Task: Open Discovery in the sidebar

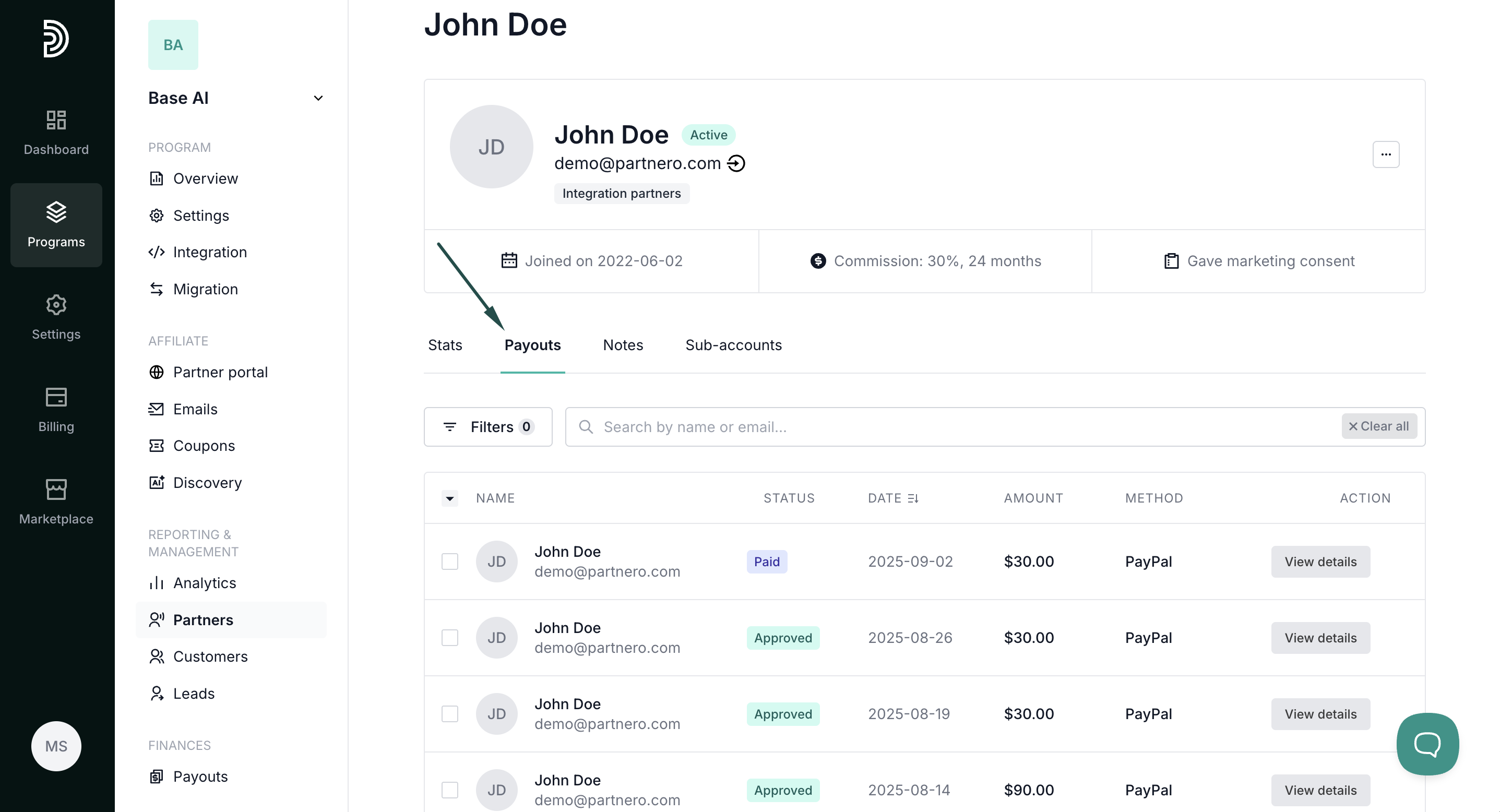Action: pyautogui.click(x=207, y=483)
